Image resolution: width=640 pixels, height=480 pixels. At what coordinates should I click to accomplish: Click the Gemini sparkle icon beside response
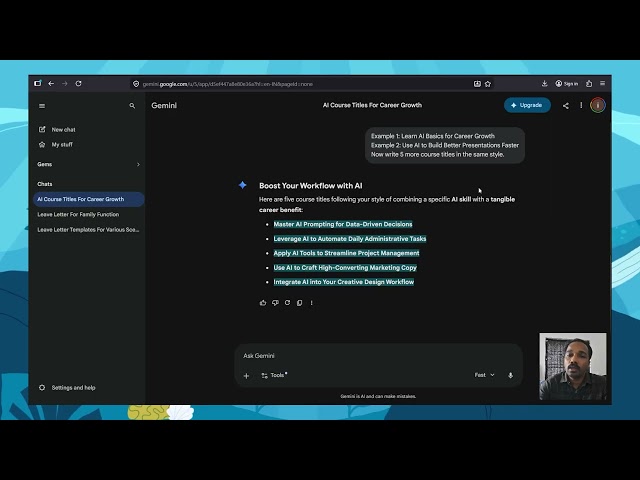(242, 185)
